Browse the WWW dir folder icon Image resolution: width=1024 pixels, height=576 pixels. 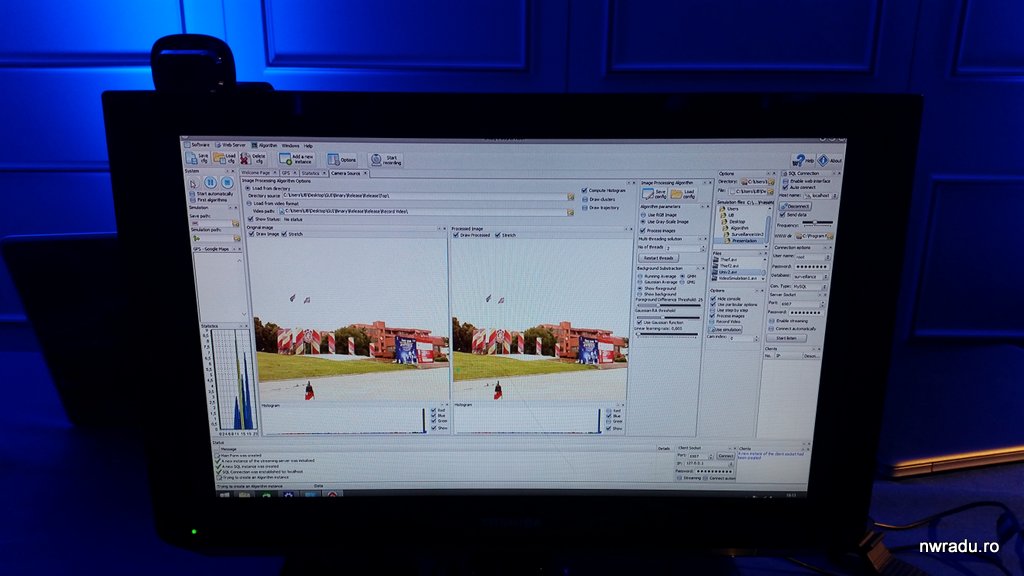[829, 236]
